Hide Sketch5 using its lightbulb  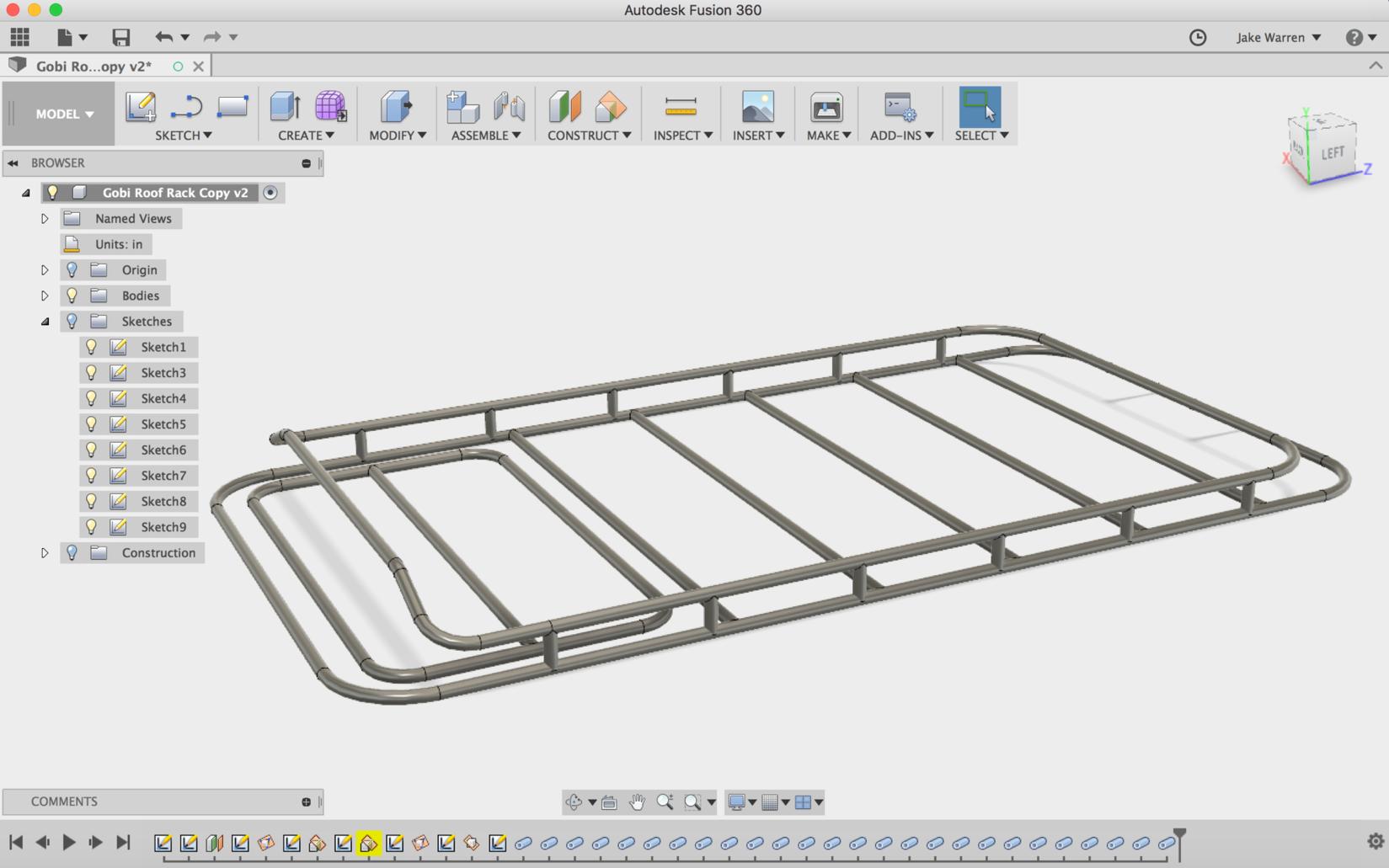[91, 424]
